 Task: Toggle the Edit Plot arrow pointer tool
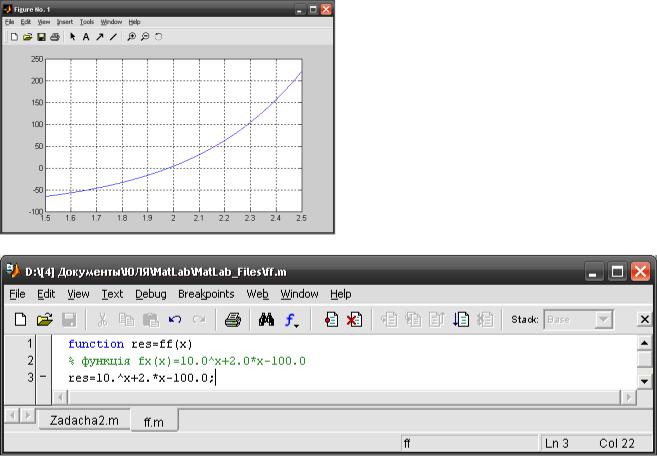coord(72,36)
